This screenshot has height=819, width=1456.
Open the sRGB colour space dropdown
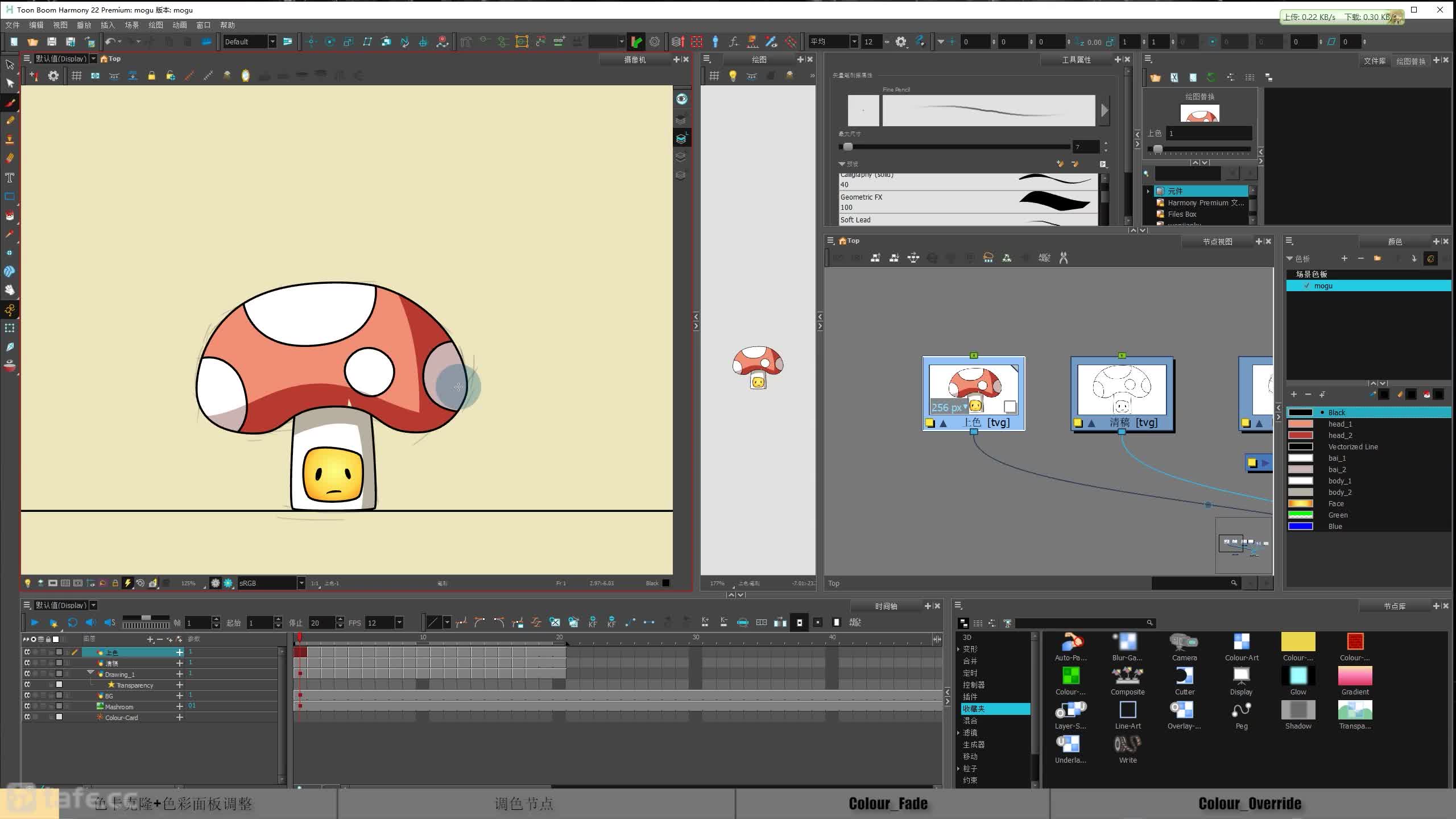tap(301, 583)
